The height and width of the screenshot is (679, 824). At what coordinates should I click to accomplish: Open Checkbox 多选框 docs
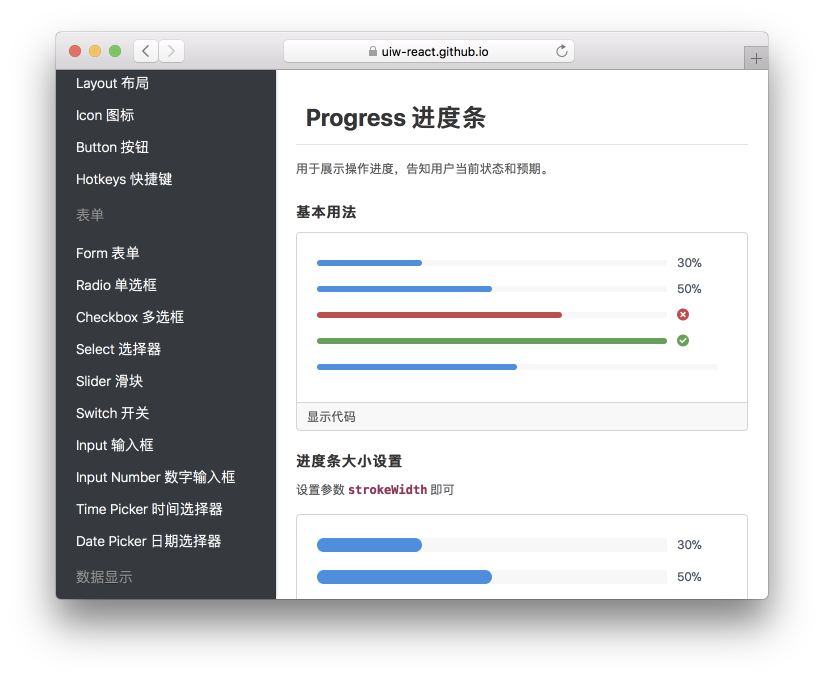130,317
